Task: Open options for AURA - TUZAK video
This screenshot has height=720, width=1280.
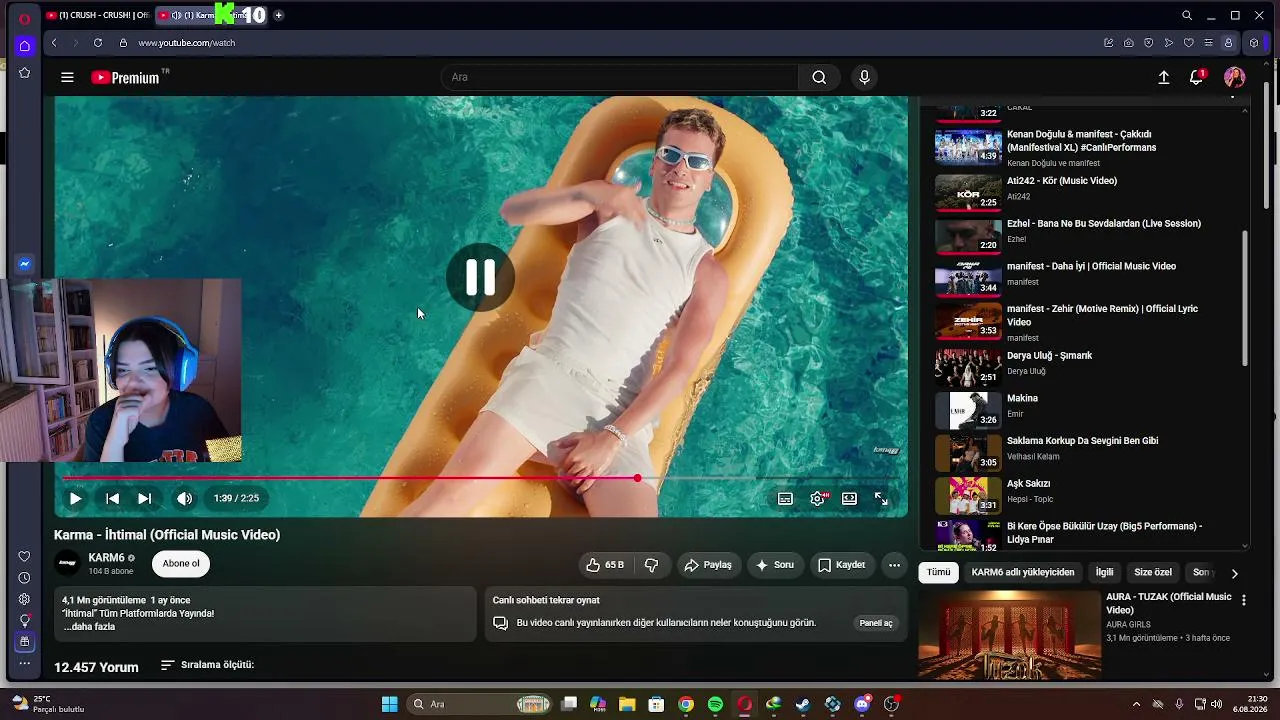Action: [x=1244, y=600]
